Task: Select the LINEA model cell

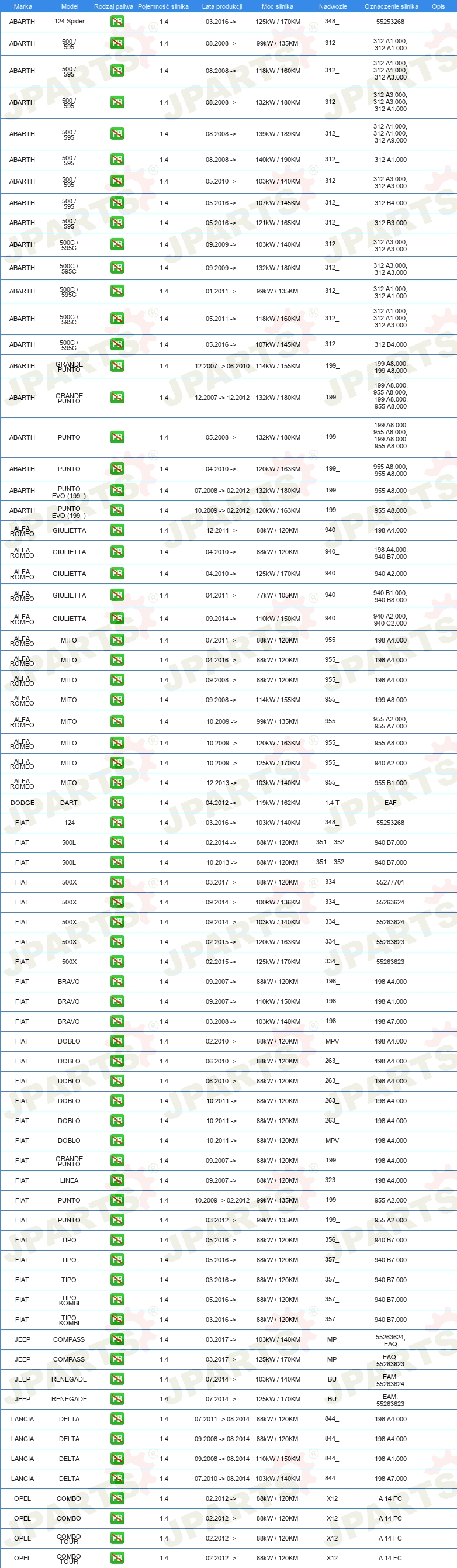Action: point(70,1180)
